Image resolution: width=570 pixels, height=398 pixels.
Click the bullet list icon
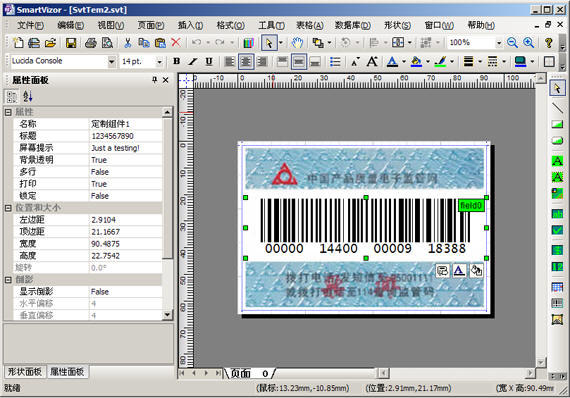[335, 62]
